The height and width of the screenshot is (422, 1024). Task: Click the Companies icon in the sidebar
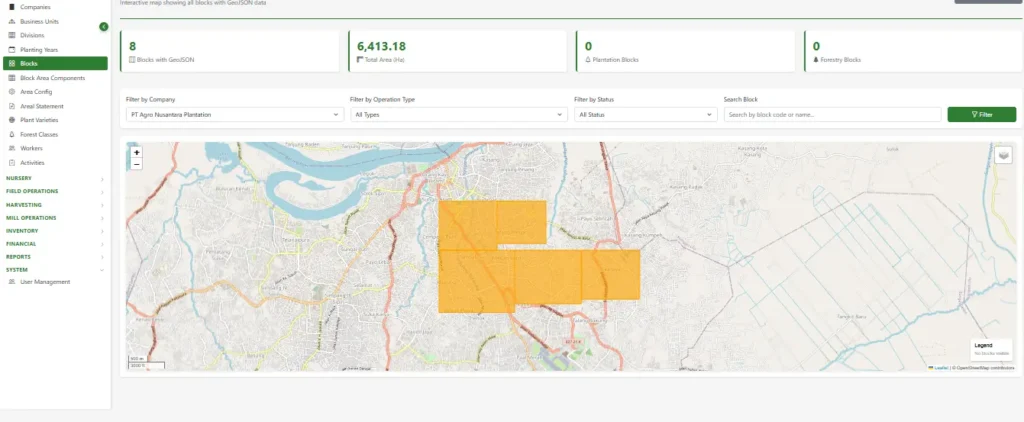tap(12, 7)
